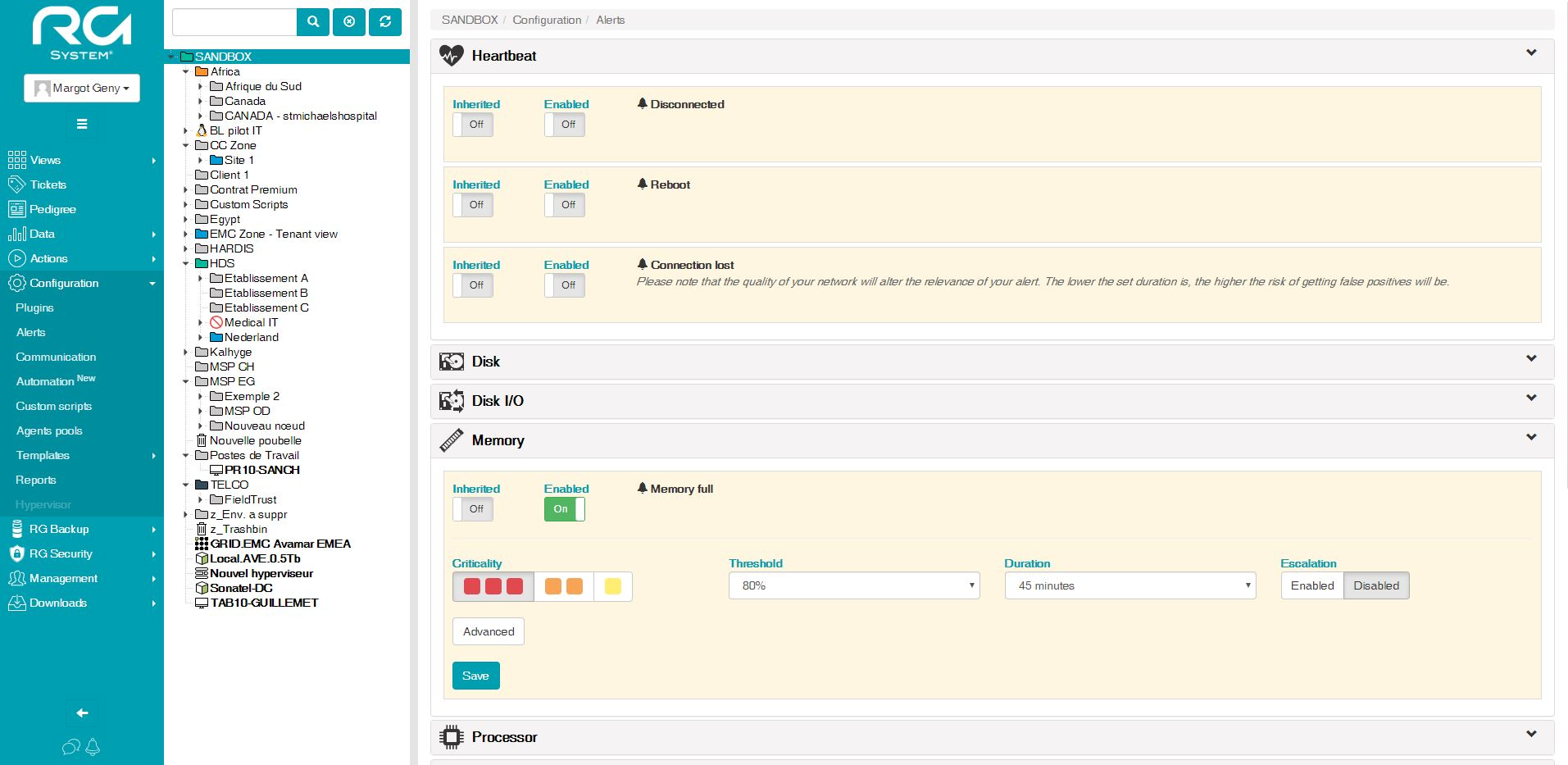Select the Nouvel hyperviseur node
This screenshot has height=765, width=1568.
tap(254, 573)
